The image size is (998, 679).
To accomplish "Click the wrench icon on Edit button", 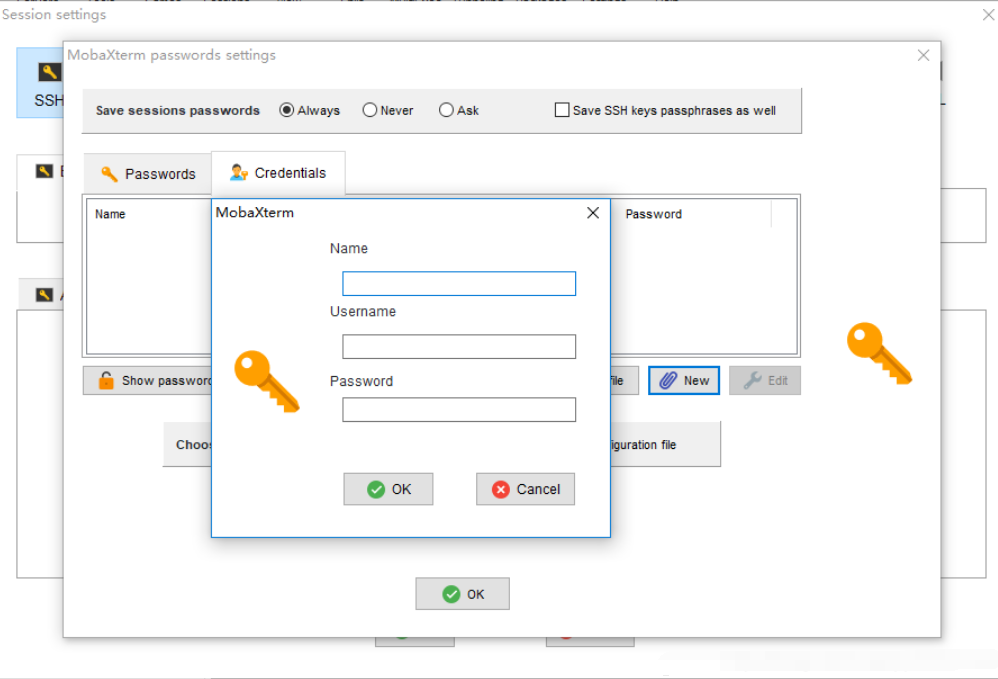I will (752, 381).
